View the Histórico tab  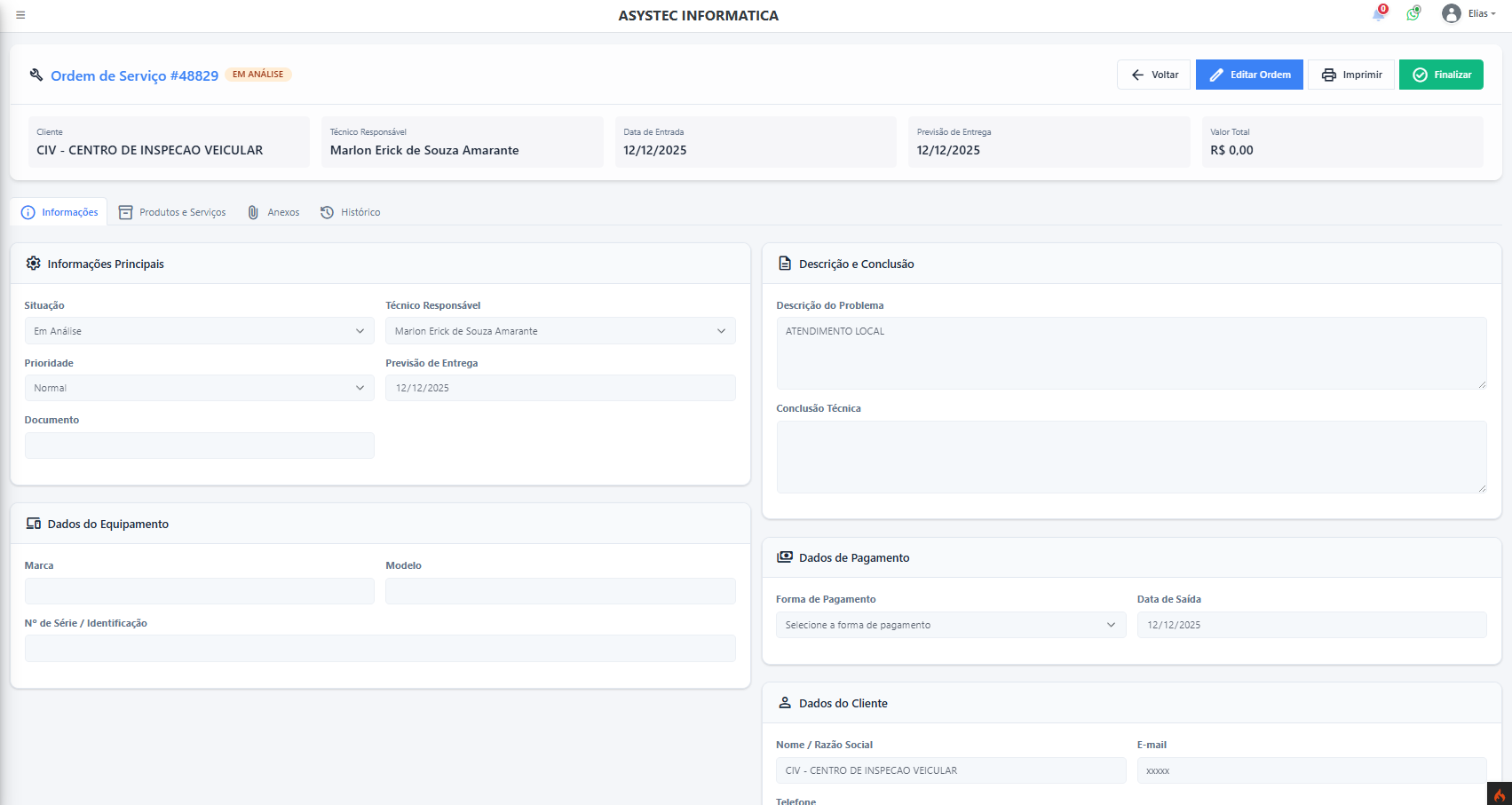point(351,212)
